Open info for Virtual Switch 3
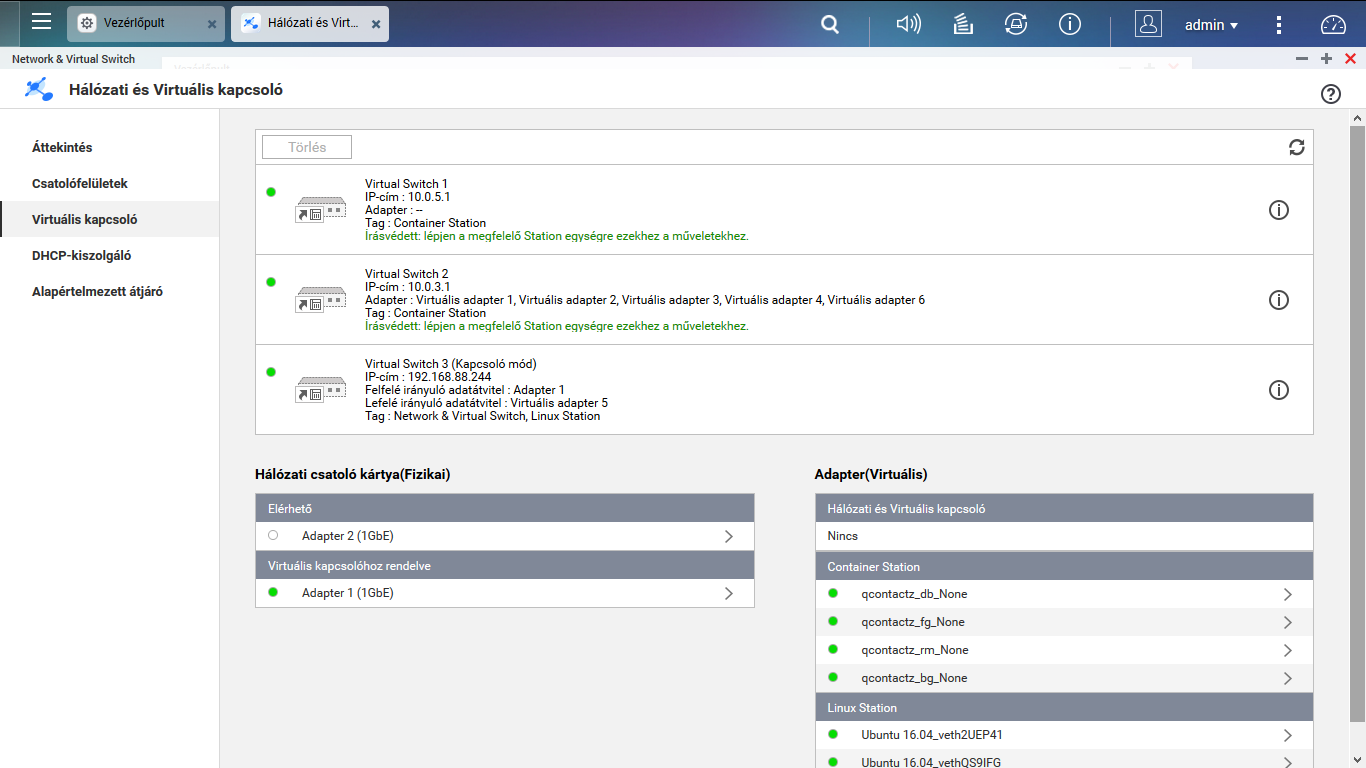The image size is (1366, 768). coord(1279,389)
